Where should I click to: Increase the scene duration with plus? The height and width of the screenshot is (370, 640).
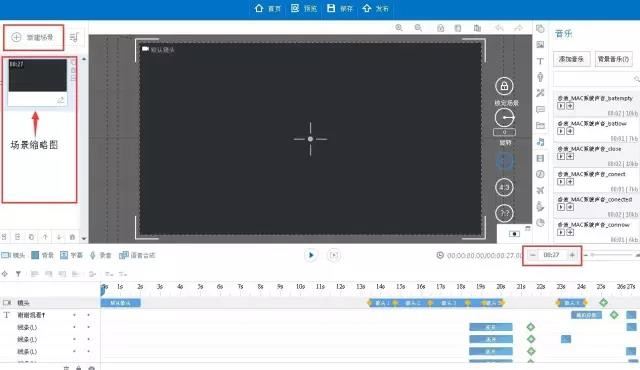572,255
